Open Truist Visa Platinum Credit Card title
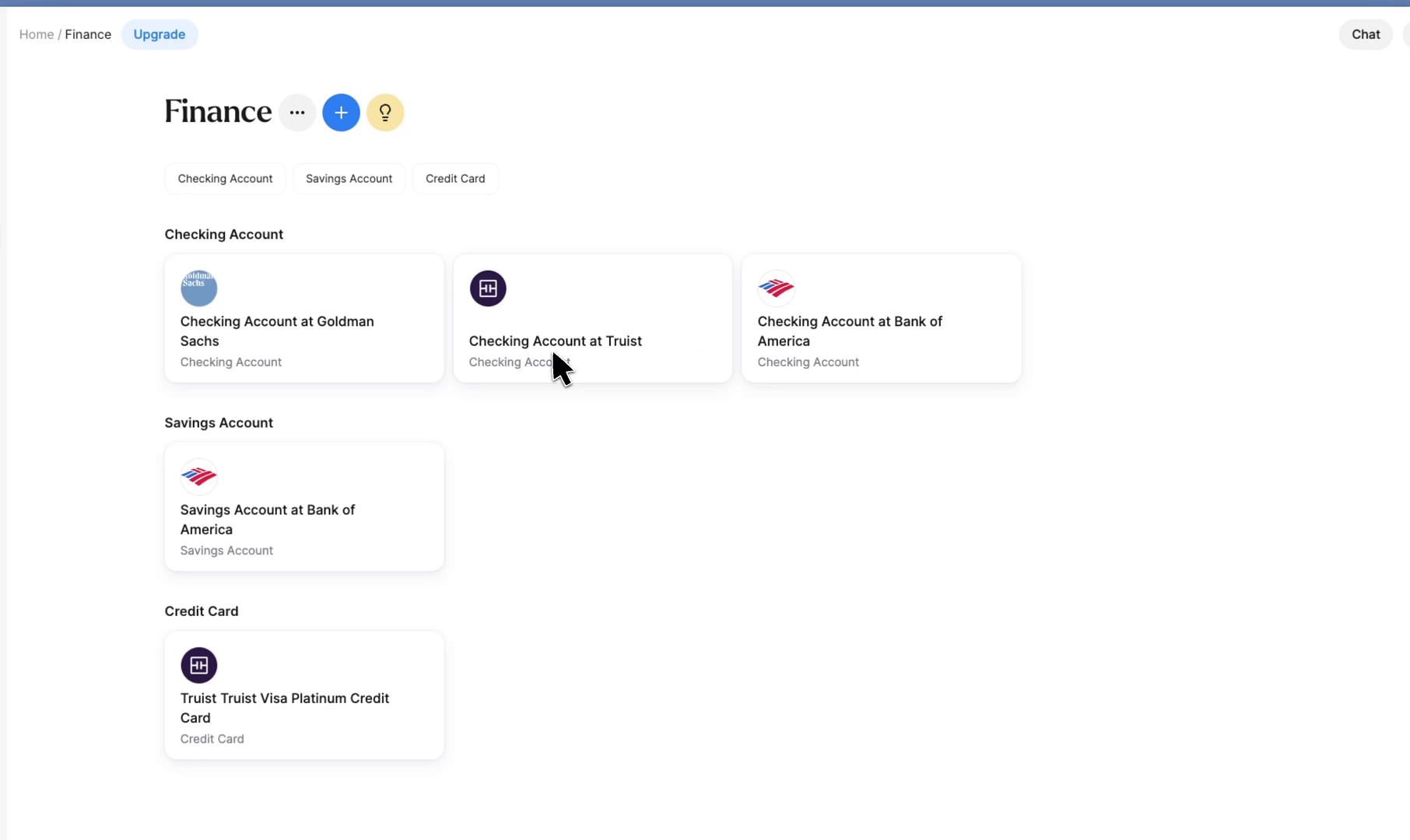Viewport: 1410px width, 840px height. [285, 708]
